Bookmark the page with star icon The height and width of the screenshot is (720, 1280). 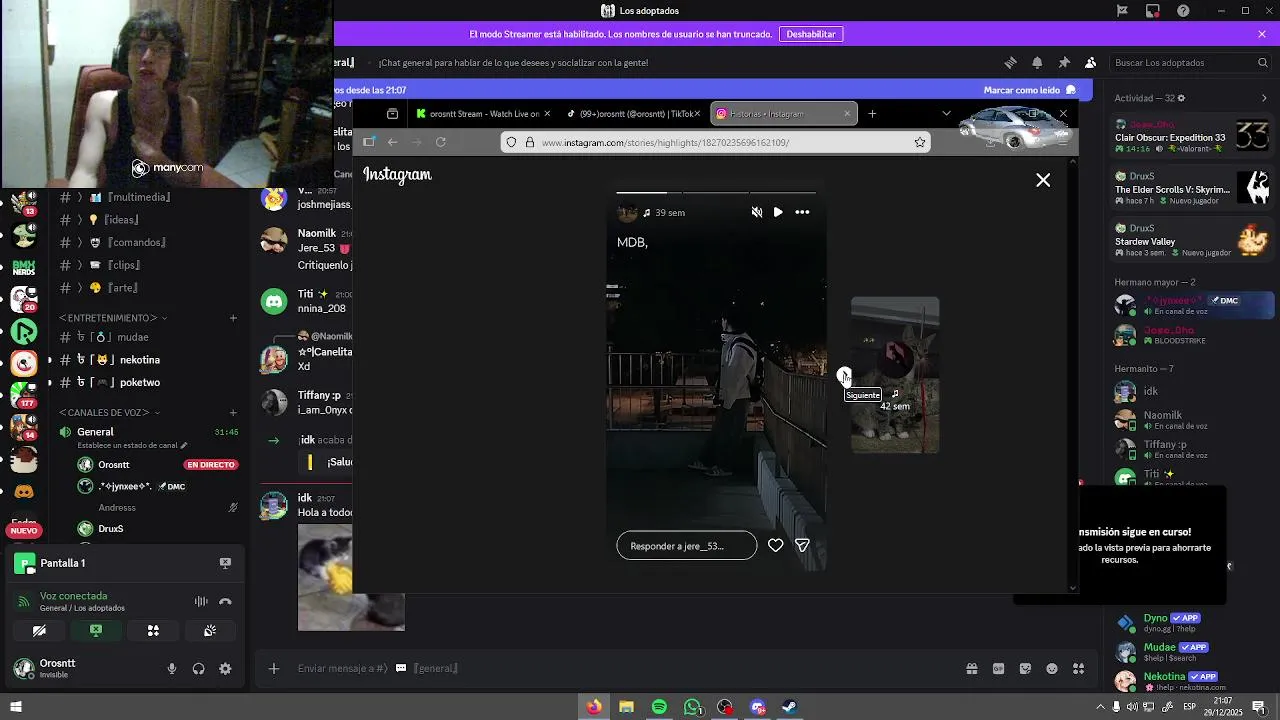[x=919, y=142]
